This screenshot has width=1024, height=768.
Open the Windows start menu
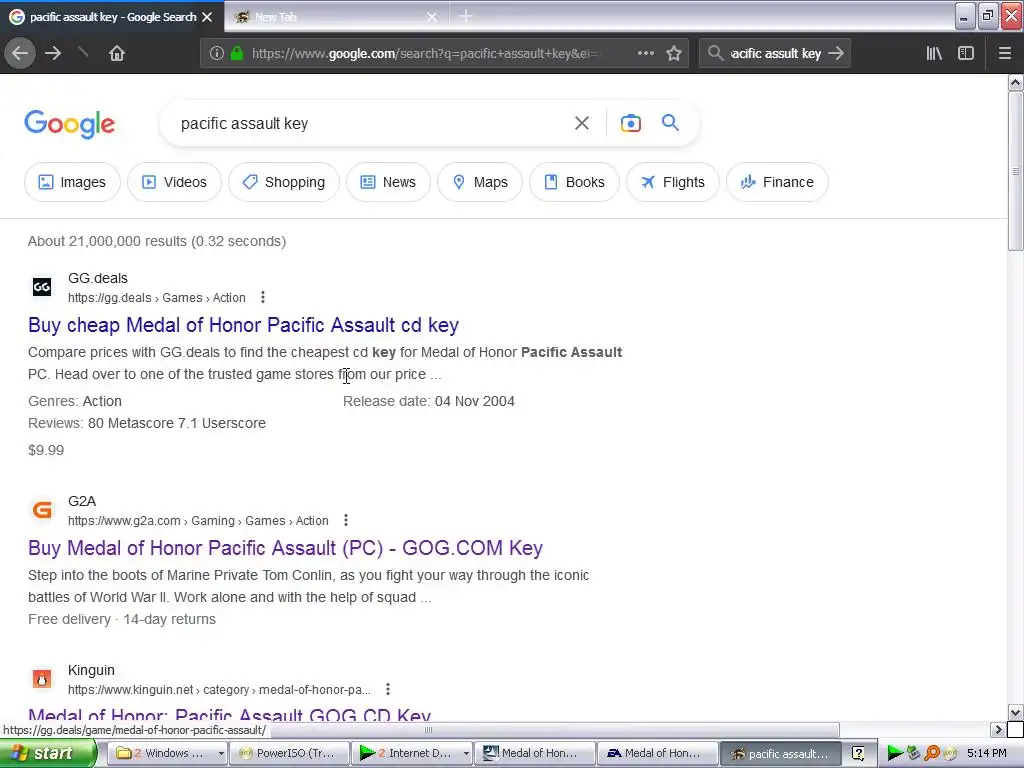[47, 753]
